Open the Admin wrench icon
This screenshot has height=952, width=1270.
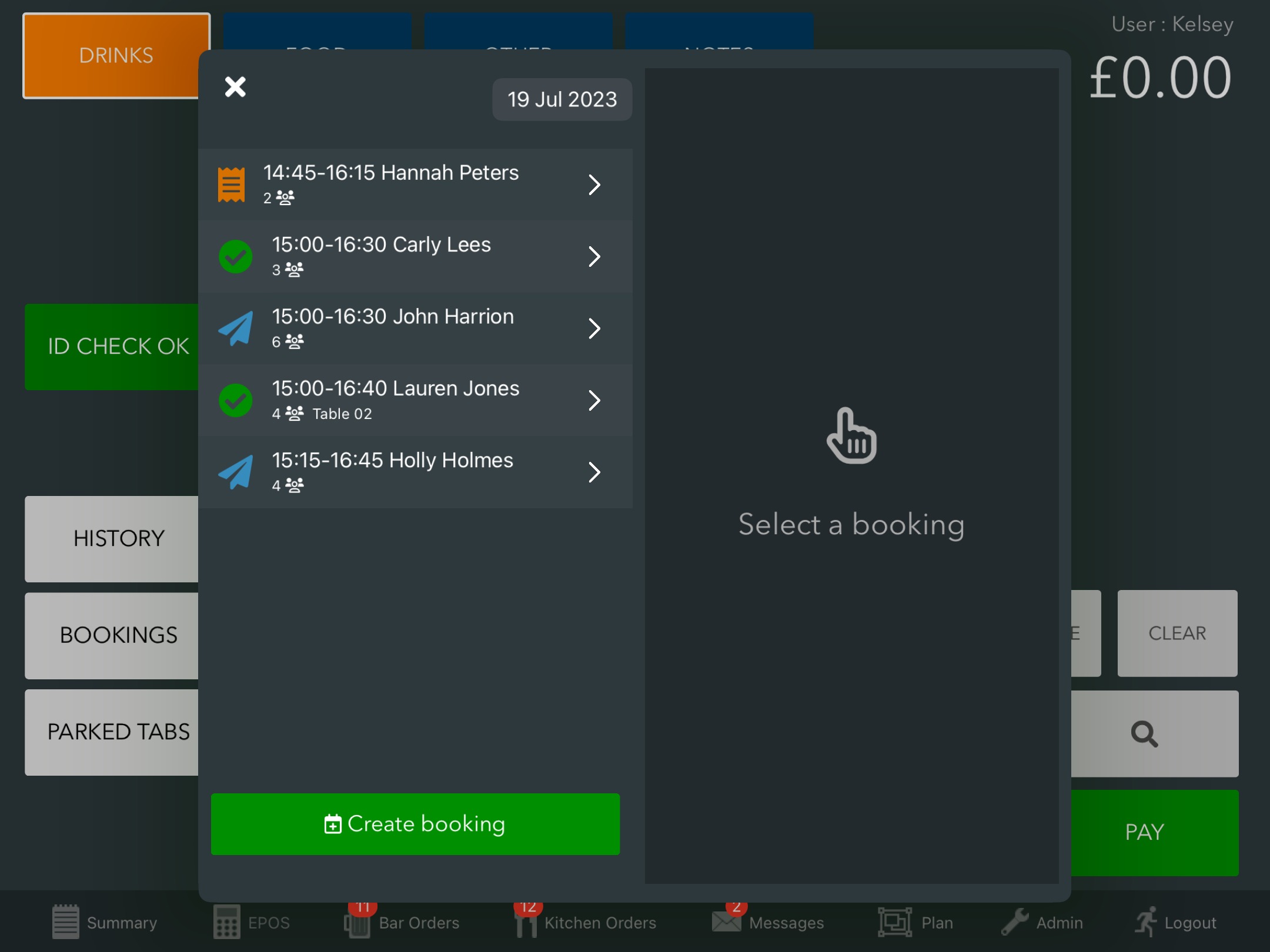(x=1015, y=922)
